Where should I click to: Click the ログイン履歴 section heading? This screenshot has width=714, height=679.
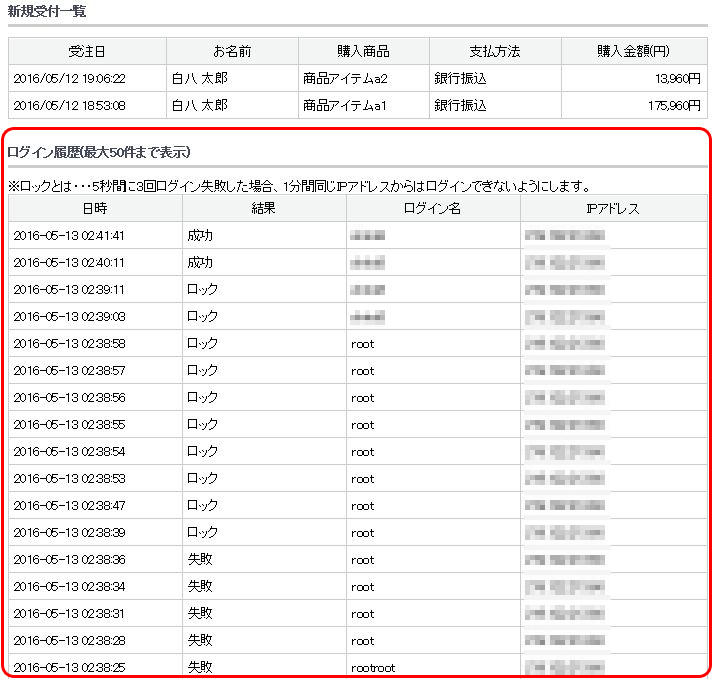(99, 152)
